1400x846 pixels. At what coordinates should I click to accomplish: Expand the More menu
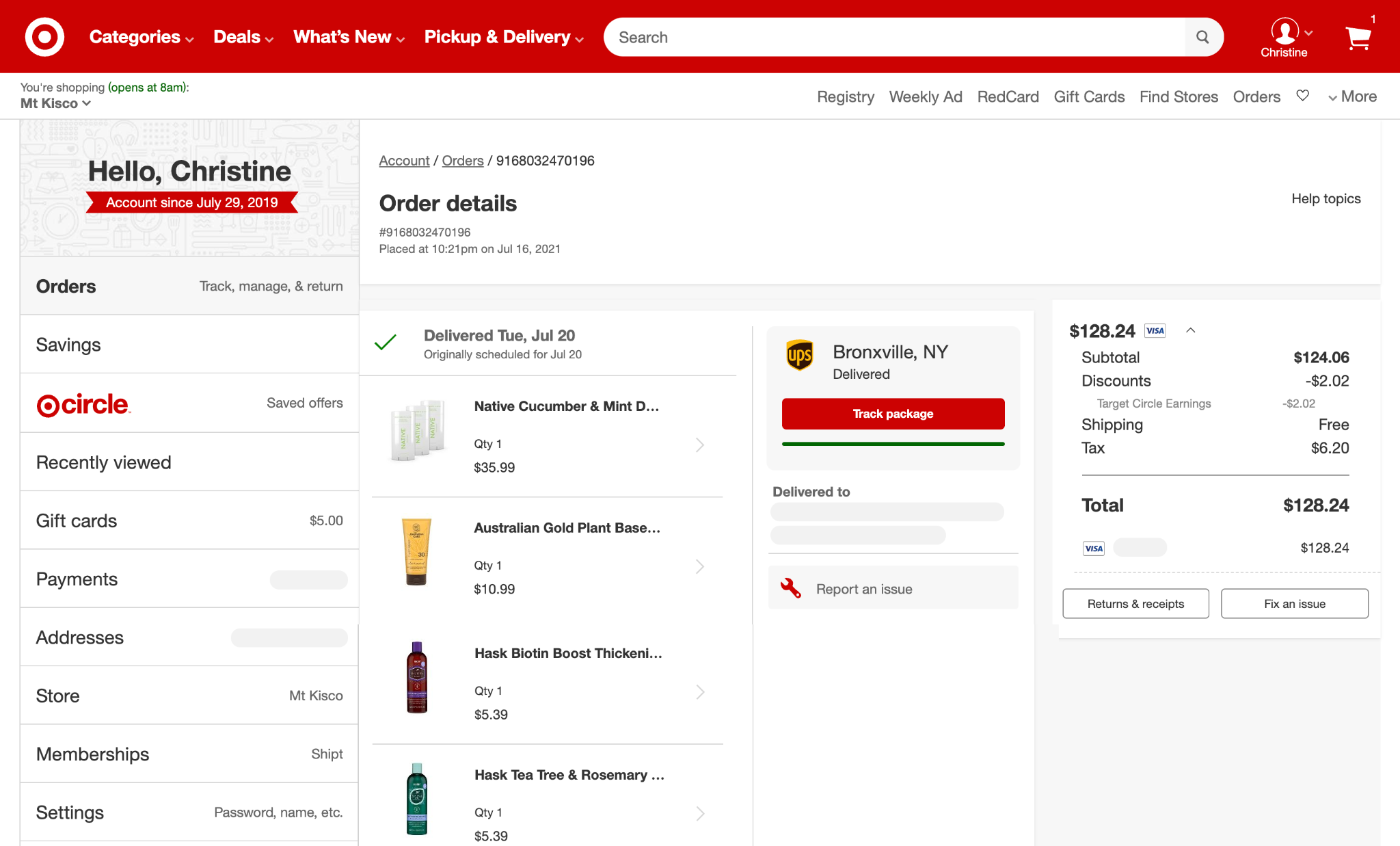click(1351, 96)
